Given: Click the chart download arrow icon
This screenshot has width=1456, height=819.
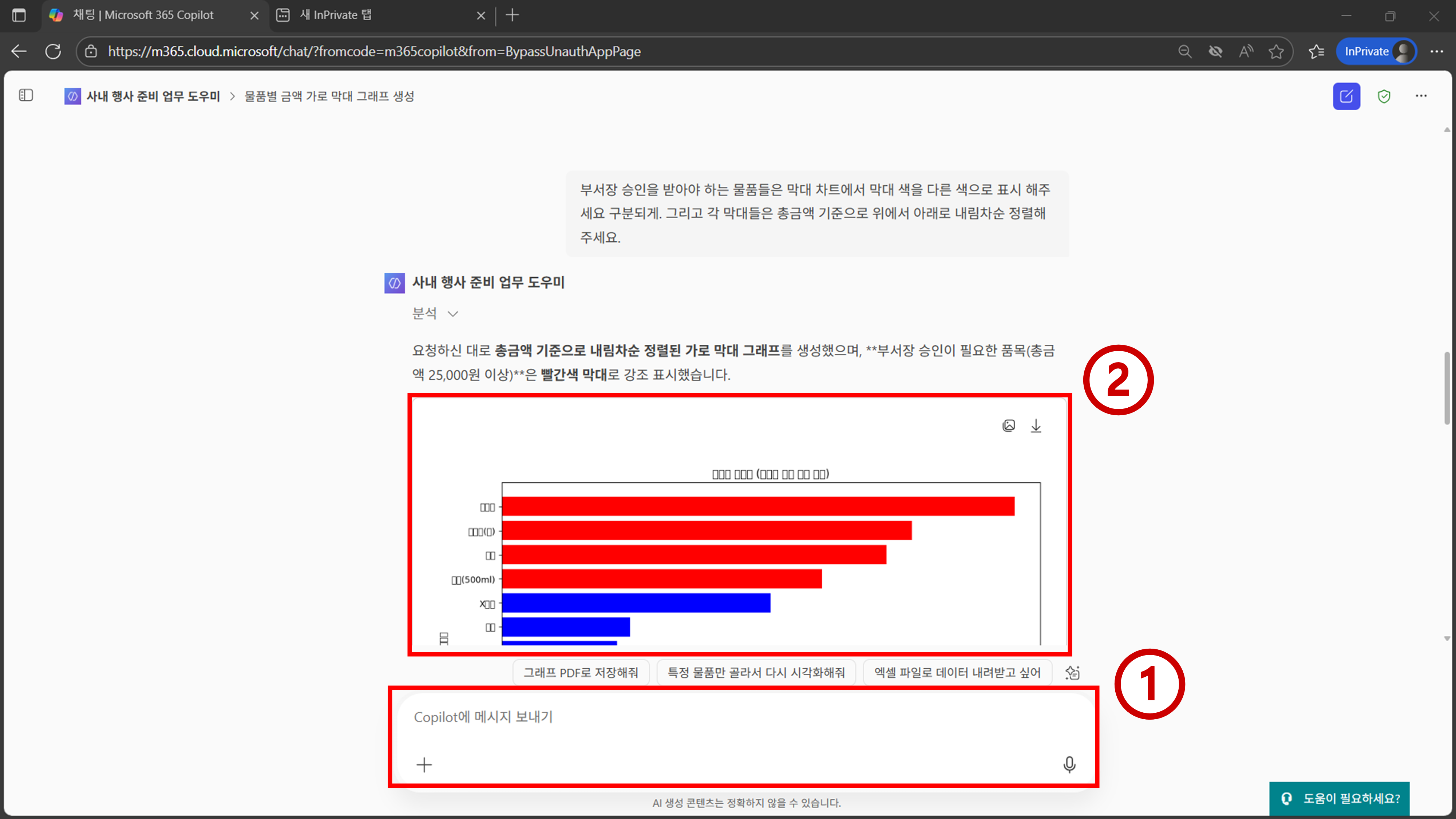Looking at the screenshot, I should pos(1036,426).
